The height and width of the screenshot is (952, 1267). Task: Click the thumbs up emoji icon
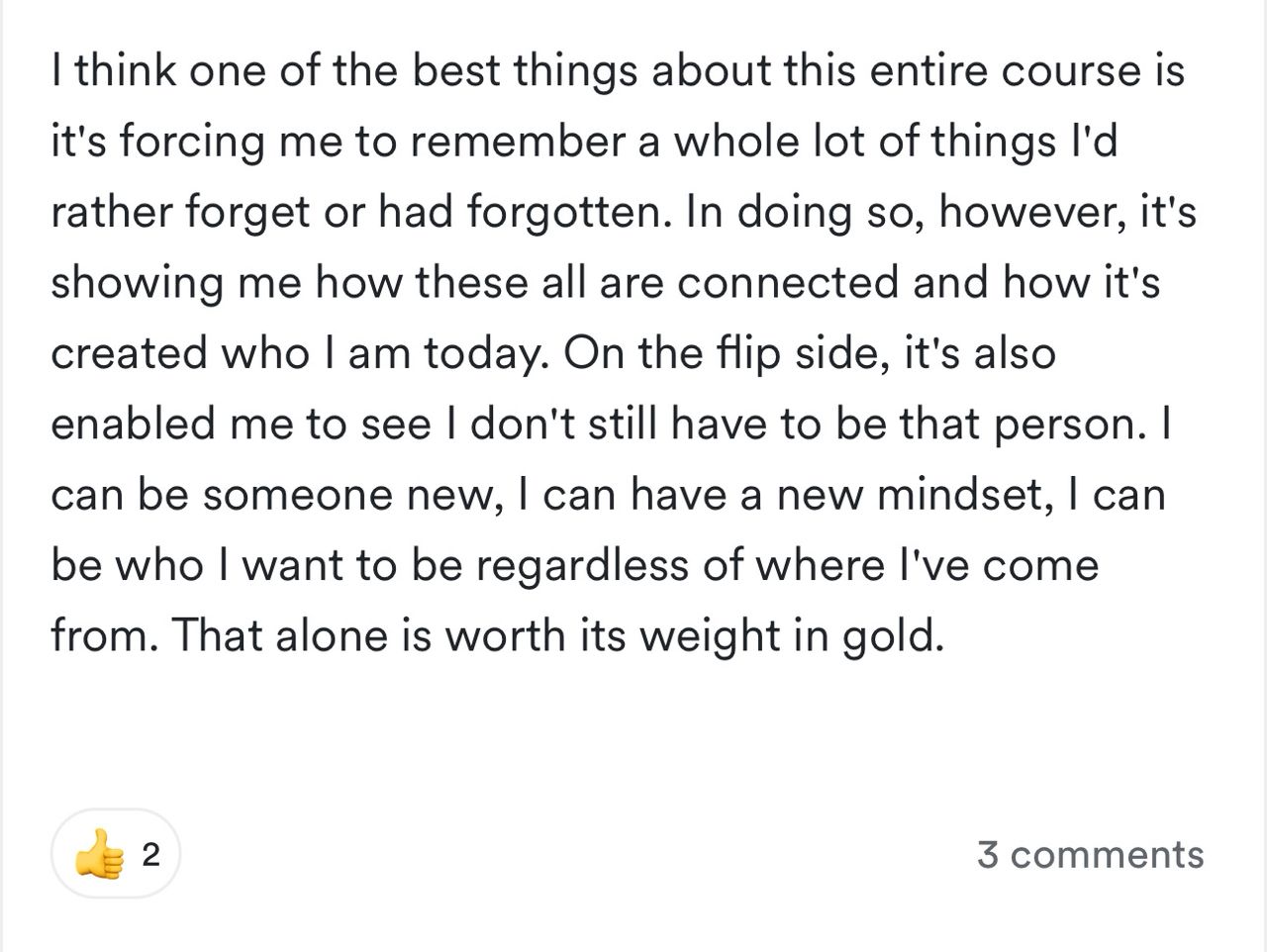coord(99,854)
